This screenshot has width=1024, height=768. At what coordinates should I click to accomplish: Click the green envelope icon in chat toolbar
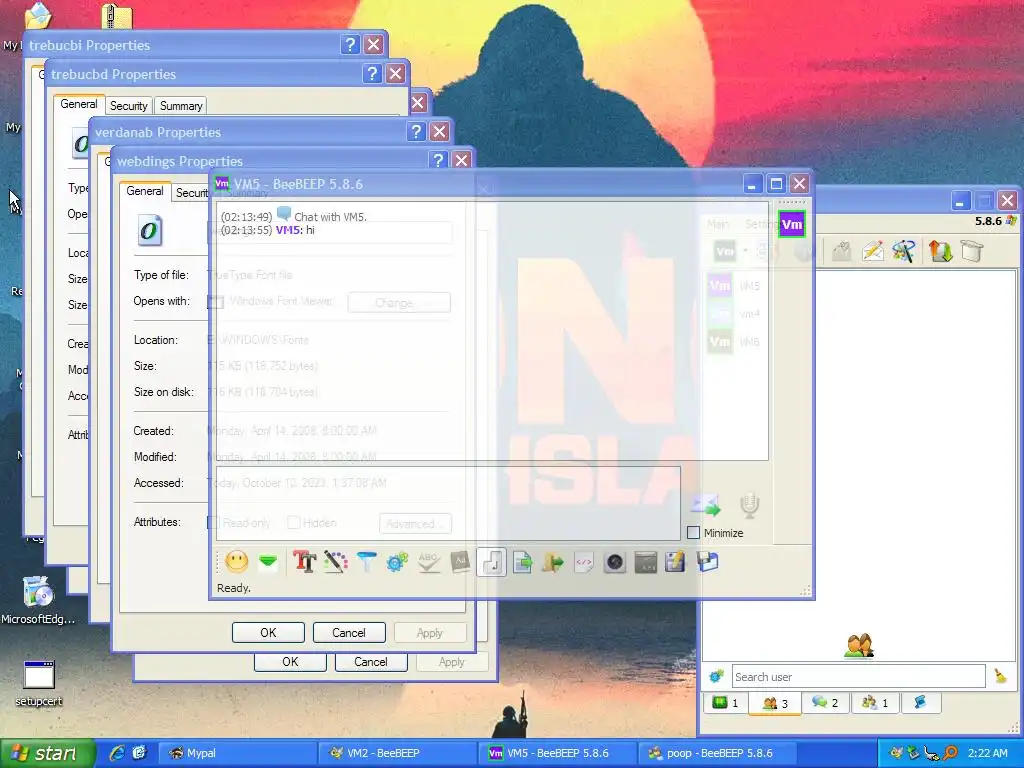point(268,562)
